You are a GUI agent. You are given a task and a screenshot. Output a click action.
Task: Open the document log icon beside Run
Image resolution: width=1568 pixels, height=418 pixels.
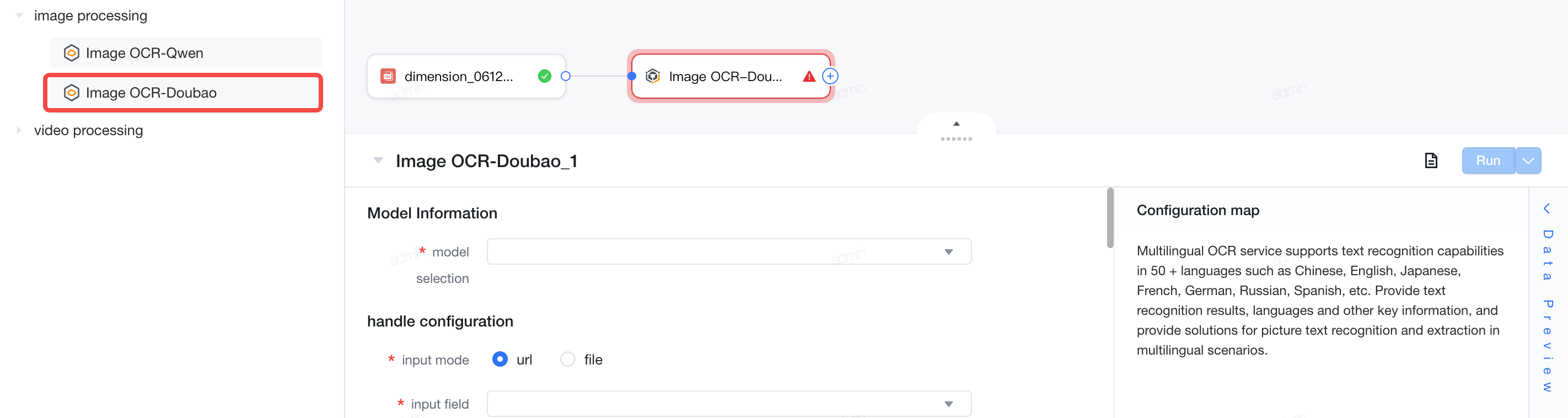coord(1430,160)
